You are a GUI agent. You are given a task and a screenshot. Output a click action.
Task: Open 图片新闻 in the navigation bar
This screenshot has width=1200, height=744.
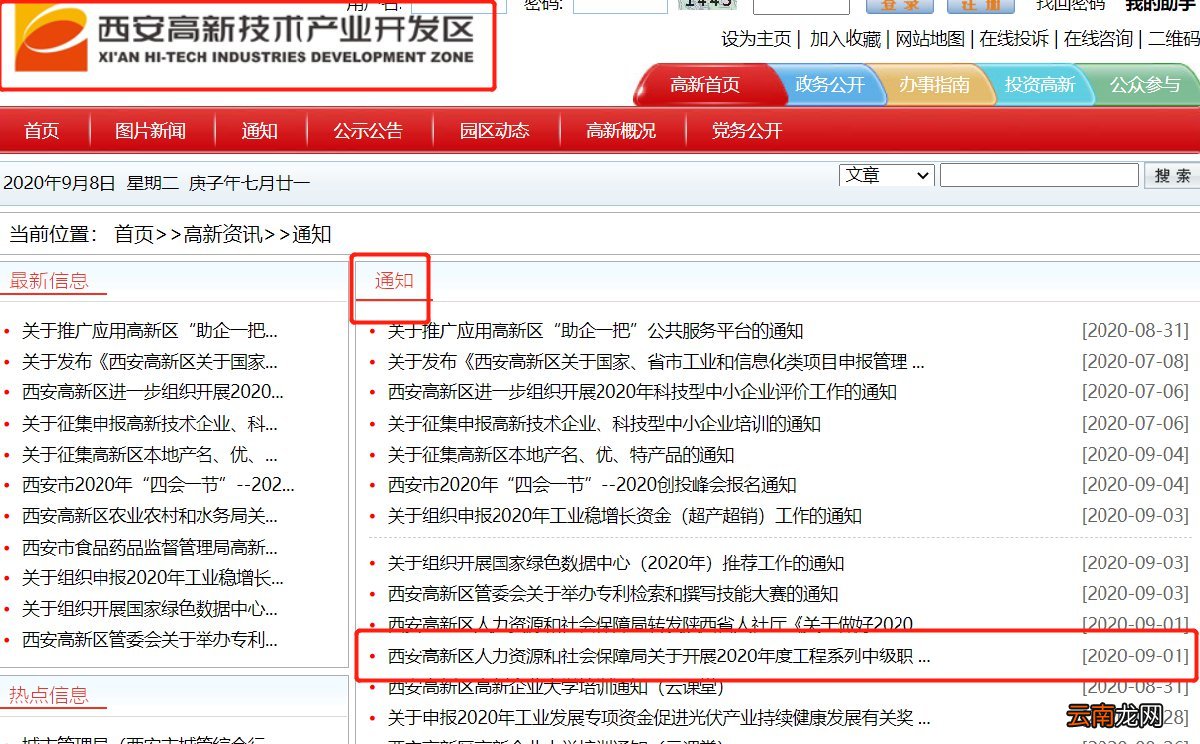[x=150, y=131]
